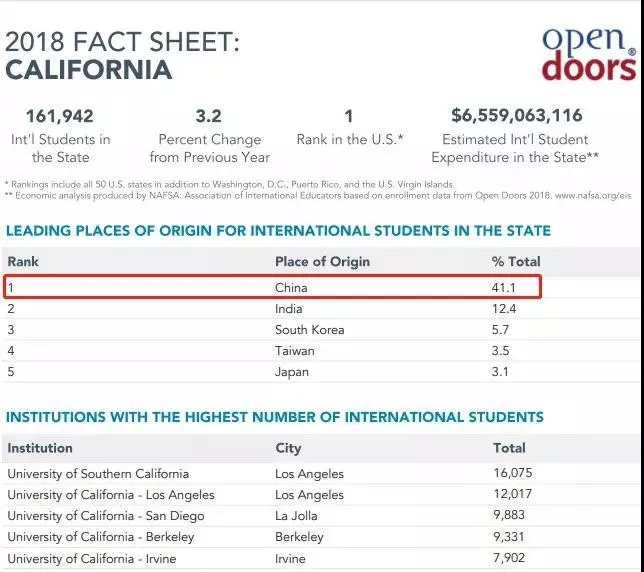The width and height of the screenshot is (644, 572).
Task: Click the 12.4 percent value
Action: coord(504,309)
